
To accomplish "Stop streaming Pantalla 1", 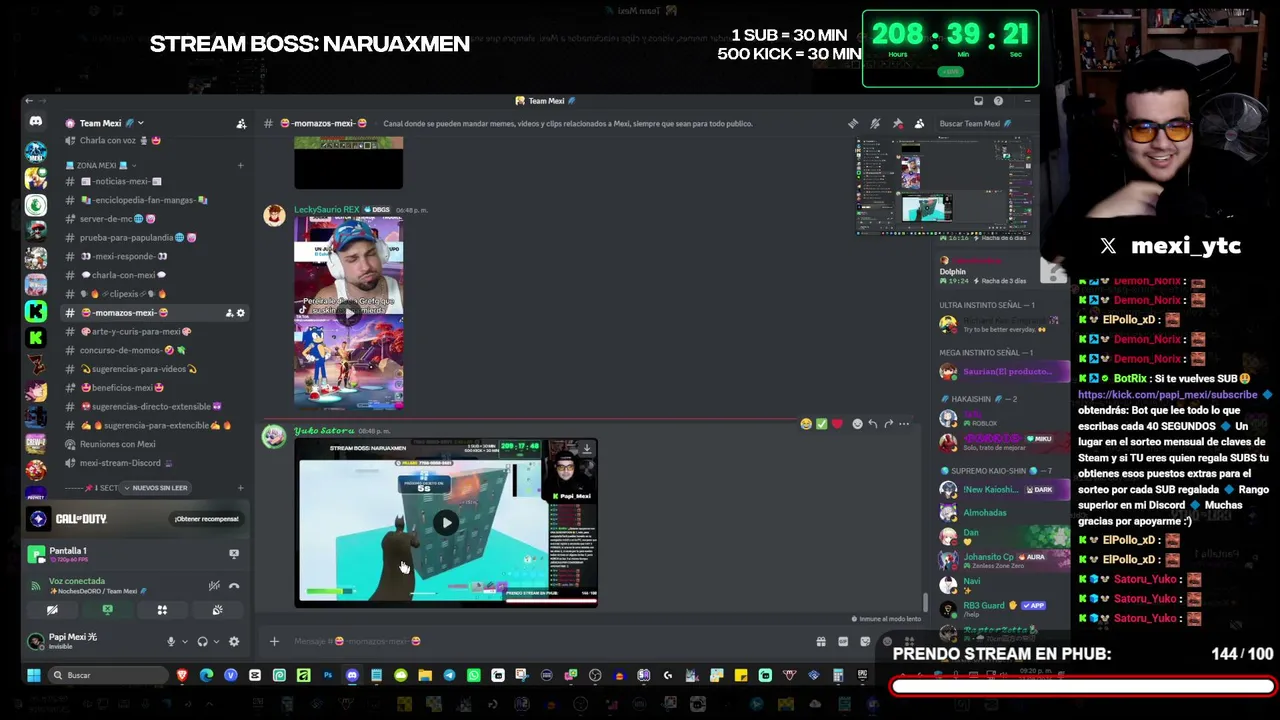I will pos(234,553).
